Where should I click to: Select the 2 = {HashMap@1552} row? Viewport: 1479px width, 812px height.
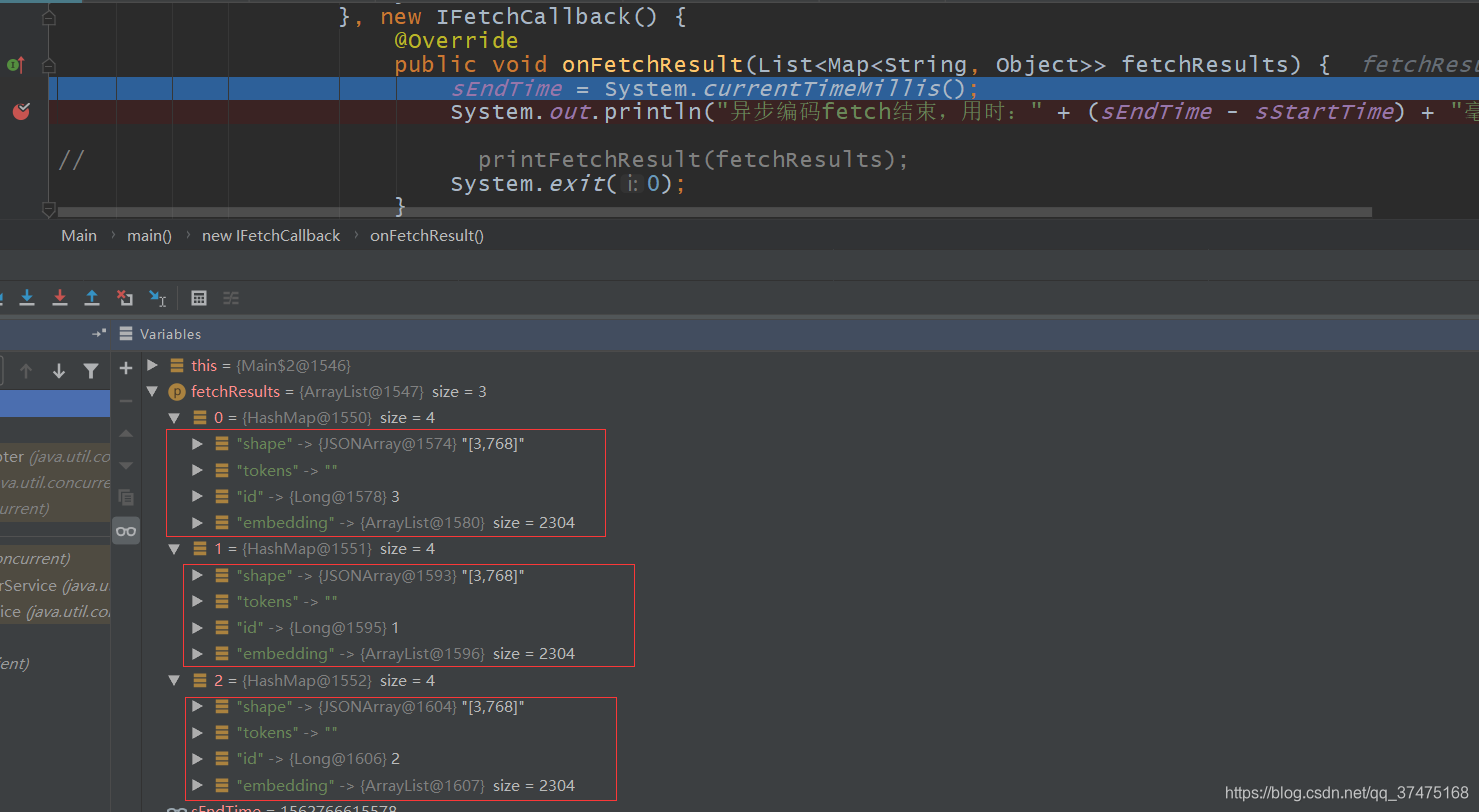click(324, 680)
